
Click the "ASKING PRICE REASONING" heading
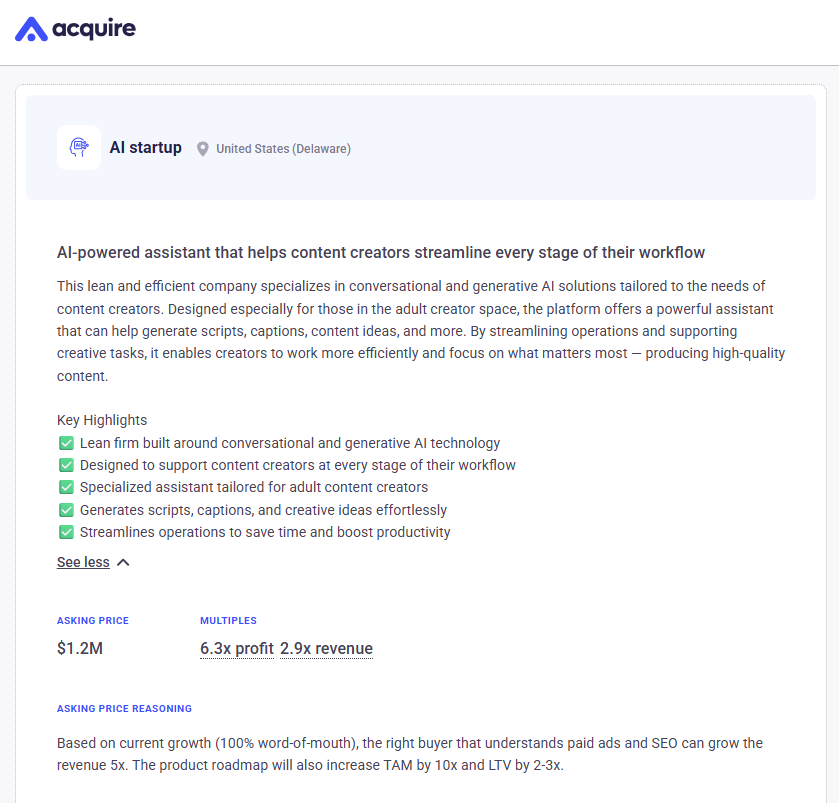coord(124,708)
